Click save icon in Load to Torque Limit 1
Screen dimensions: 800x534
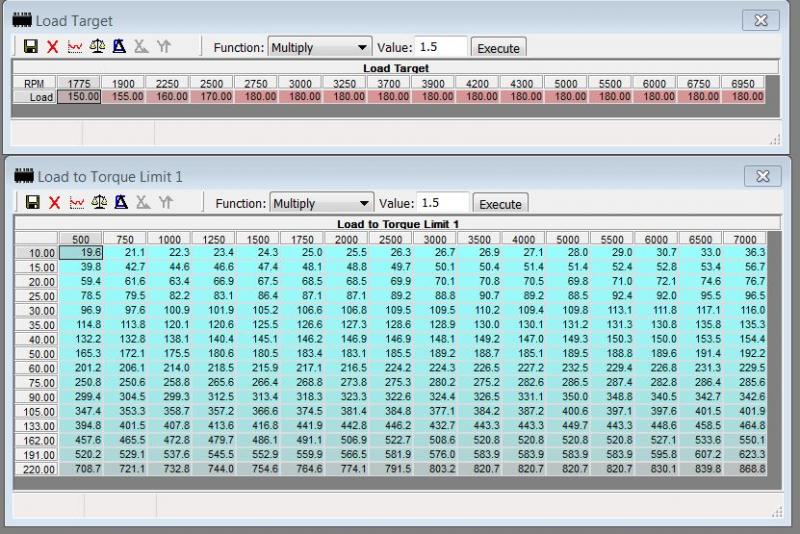click(x=32, y=203)
